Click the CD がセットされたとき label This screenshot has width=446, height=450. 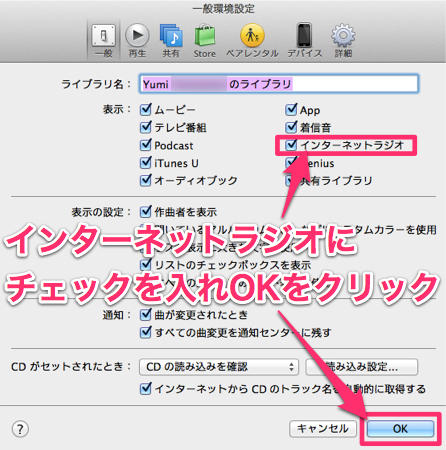point(71,367)
